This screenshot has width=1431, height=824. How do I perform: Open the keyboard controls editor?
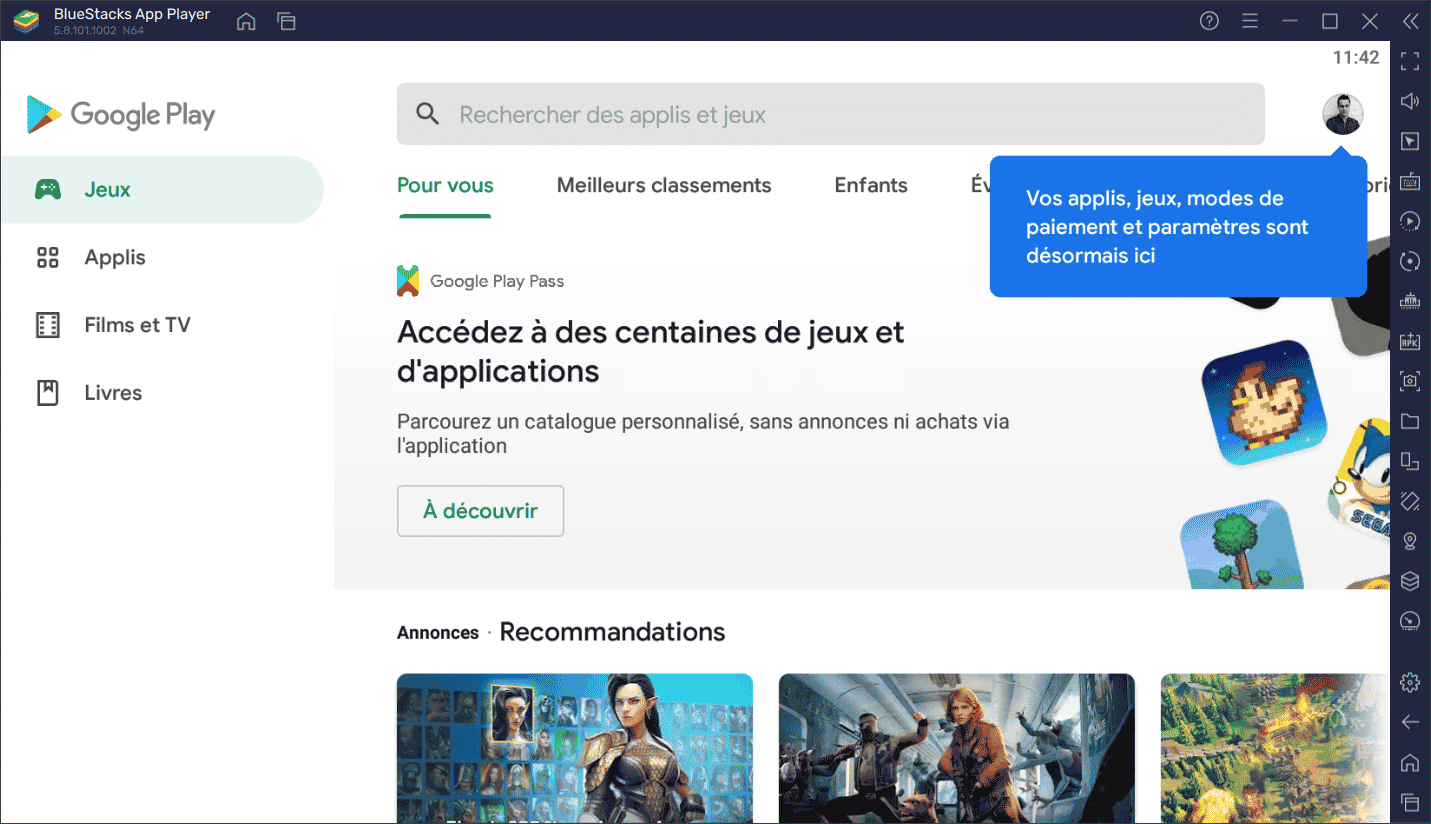[1410, 181]
